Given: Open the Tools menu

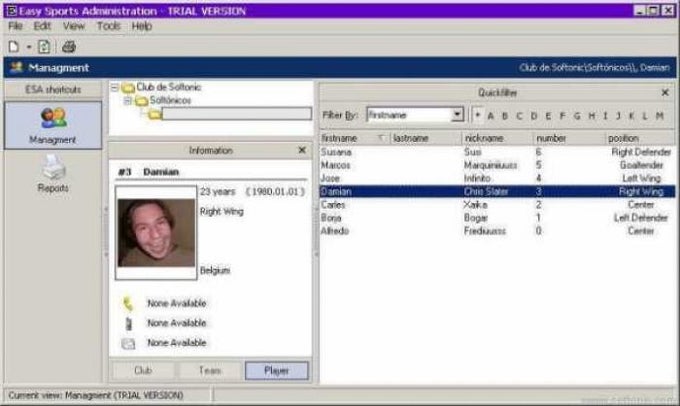Looking at the screenshot, I should click(x=108, y=26).
